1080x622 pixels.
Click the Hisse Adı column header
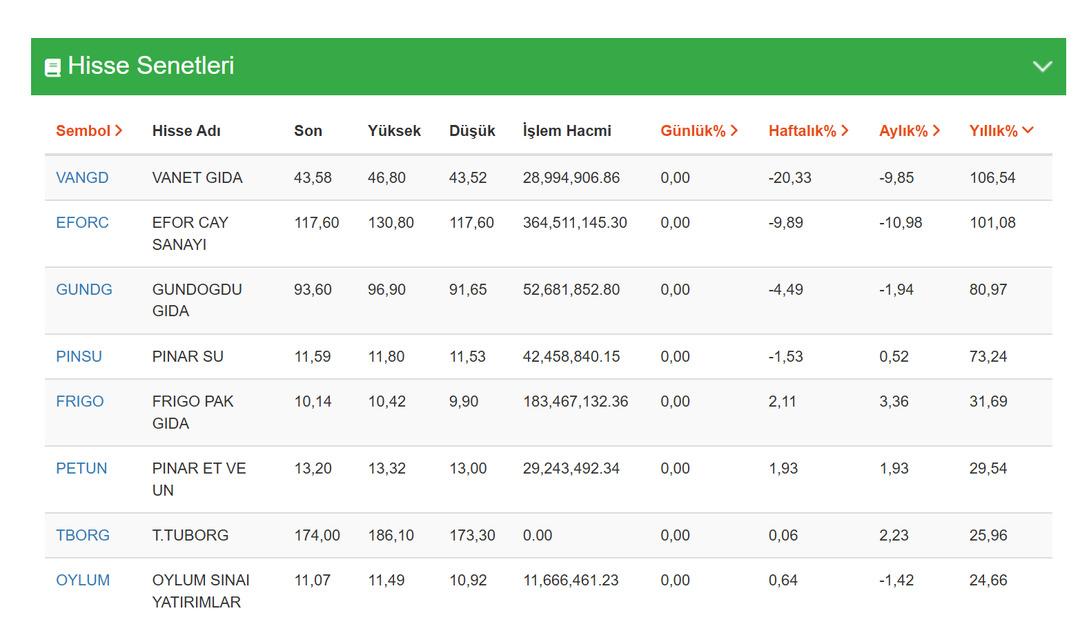[186, 131]
